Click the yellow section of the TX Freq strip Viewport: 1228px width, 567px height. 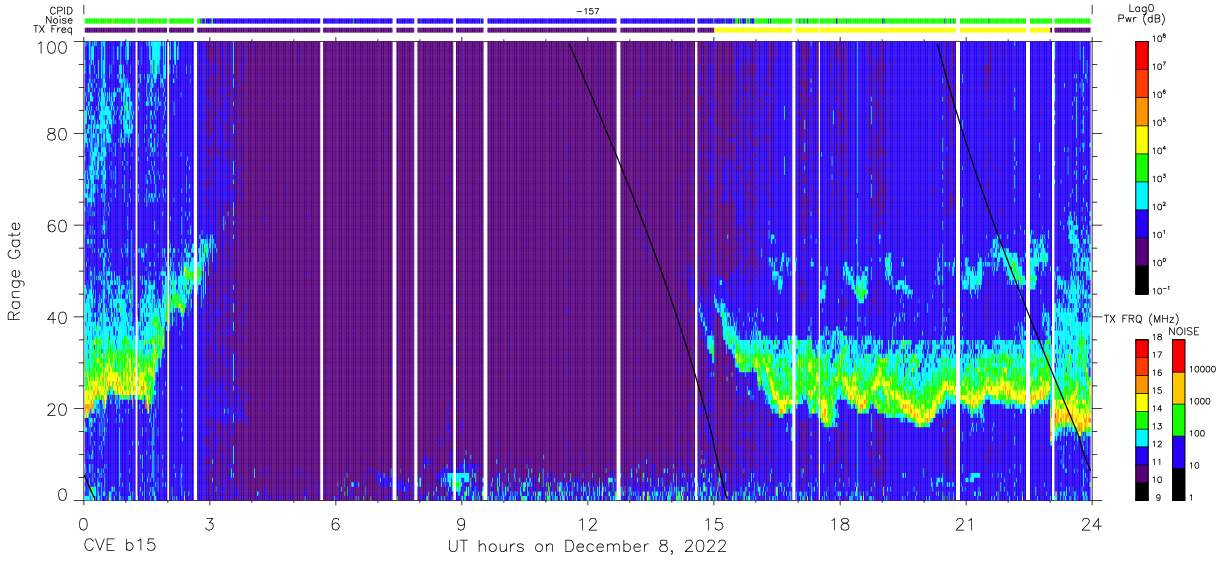882,30
